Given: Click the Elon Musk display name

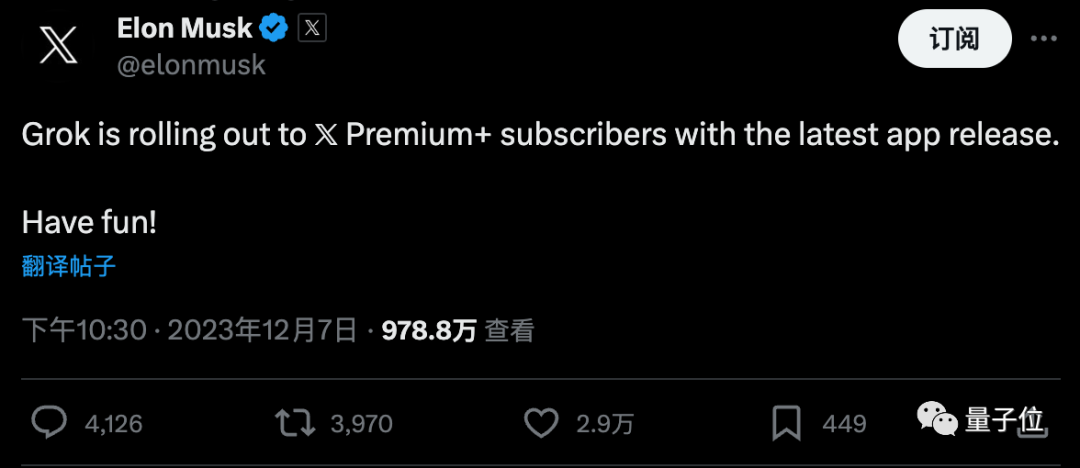Looking at the screenshot, I should [185, 28].
